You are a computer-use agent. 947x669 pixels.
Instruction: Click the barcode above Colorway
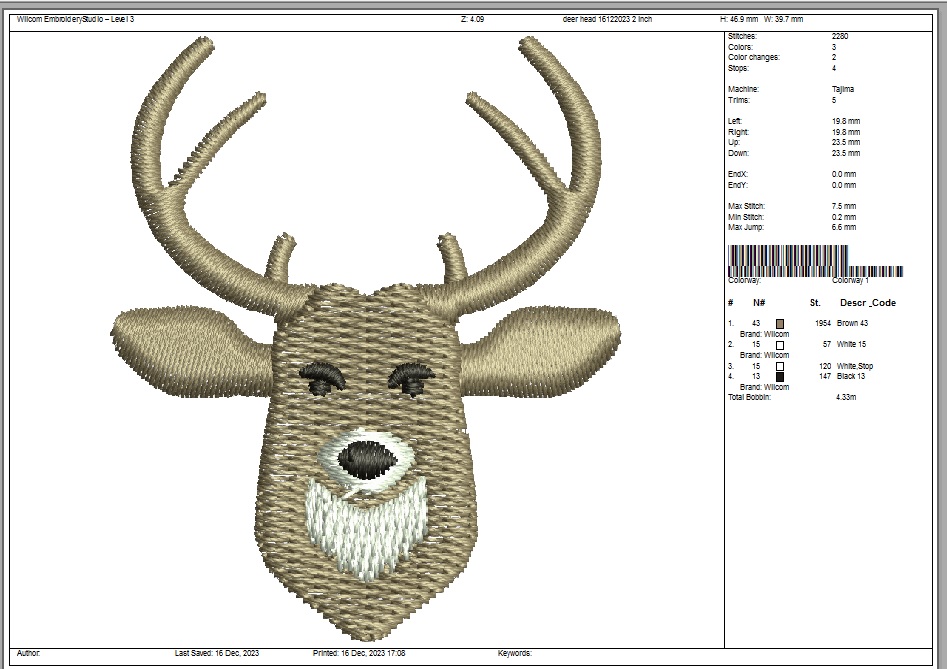point(788,258)
